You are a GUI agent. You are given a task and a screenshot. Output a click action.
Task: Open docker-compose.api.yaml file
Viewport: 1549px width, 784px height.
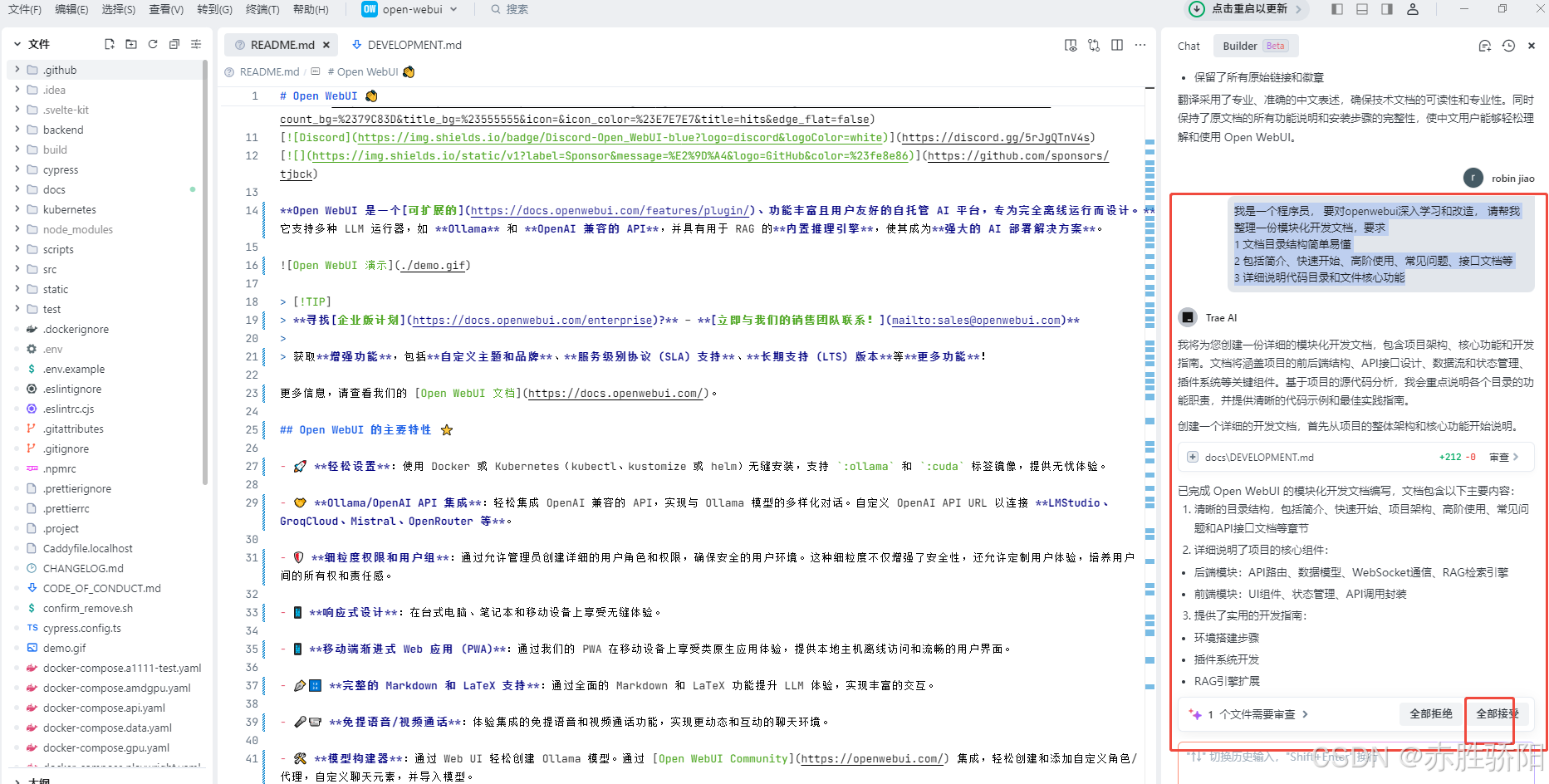tap(104, 708)
